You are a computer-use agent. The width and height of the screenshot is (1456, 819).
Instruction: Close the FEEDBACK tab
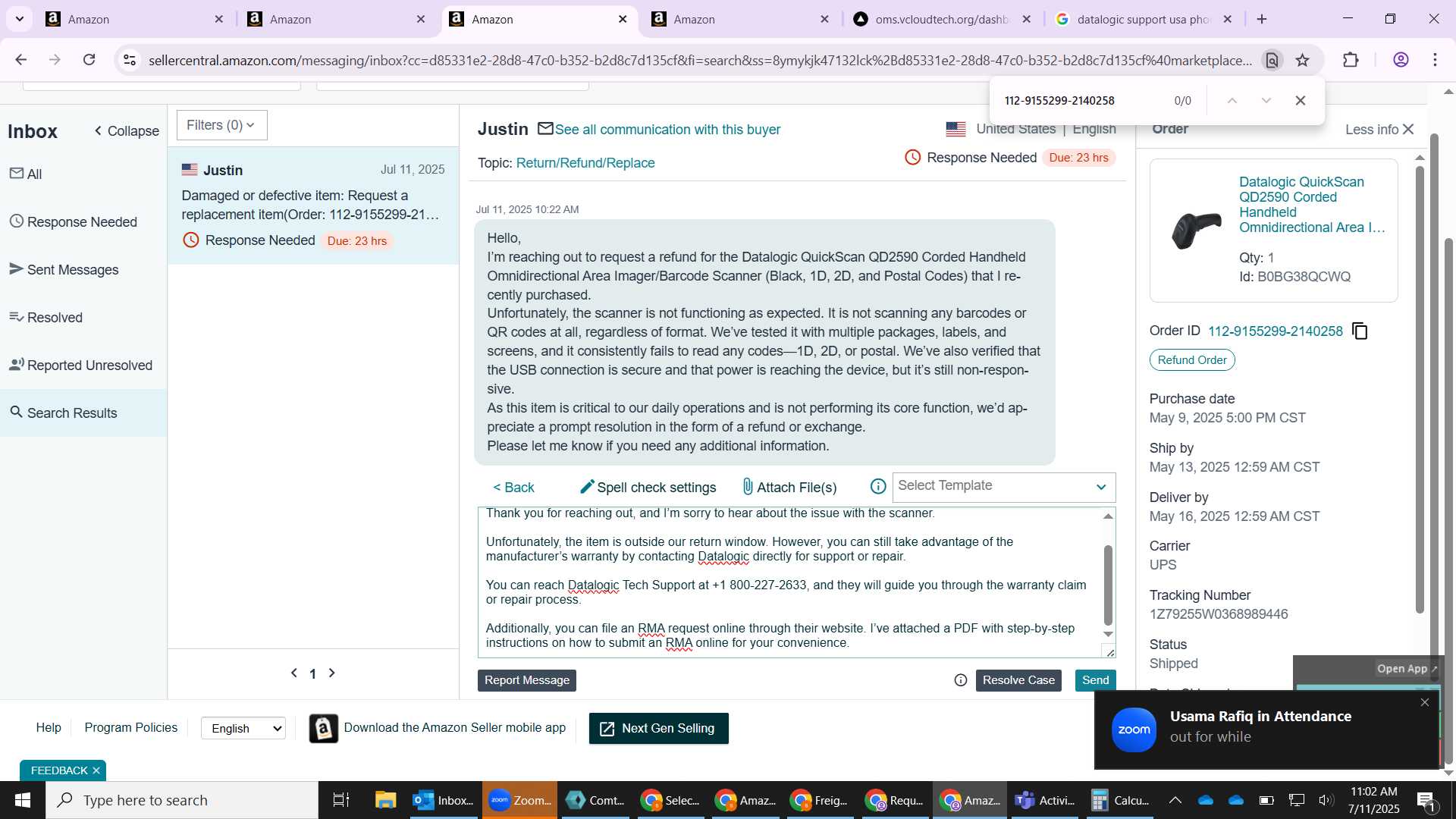point(96,770)
